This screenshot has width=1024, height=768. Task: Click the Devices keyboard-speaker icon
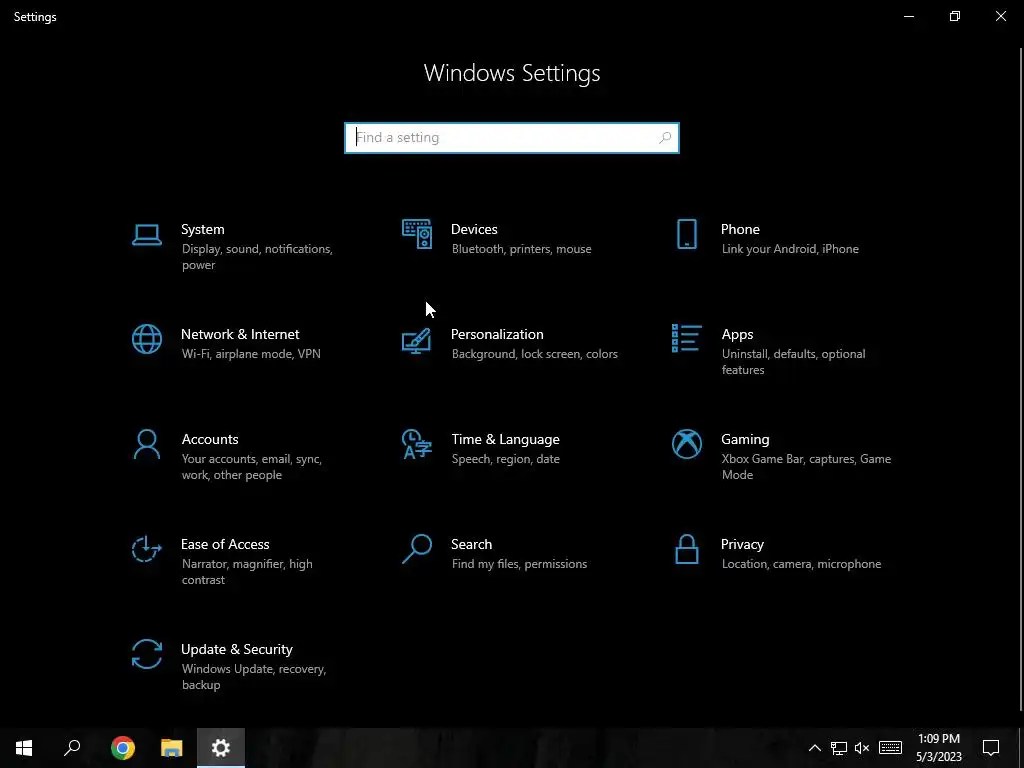click(x=417, y=234)
